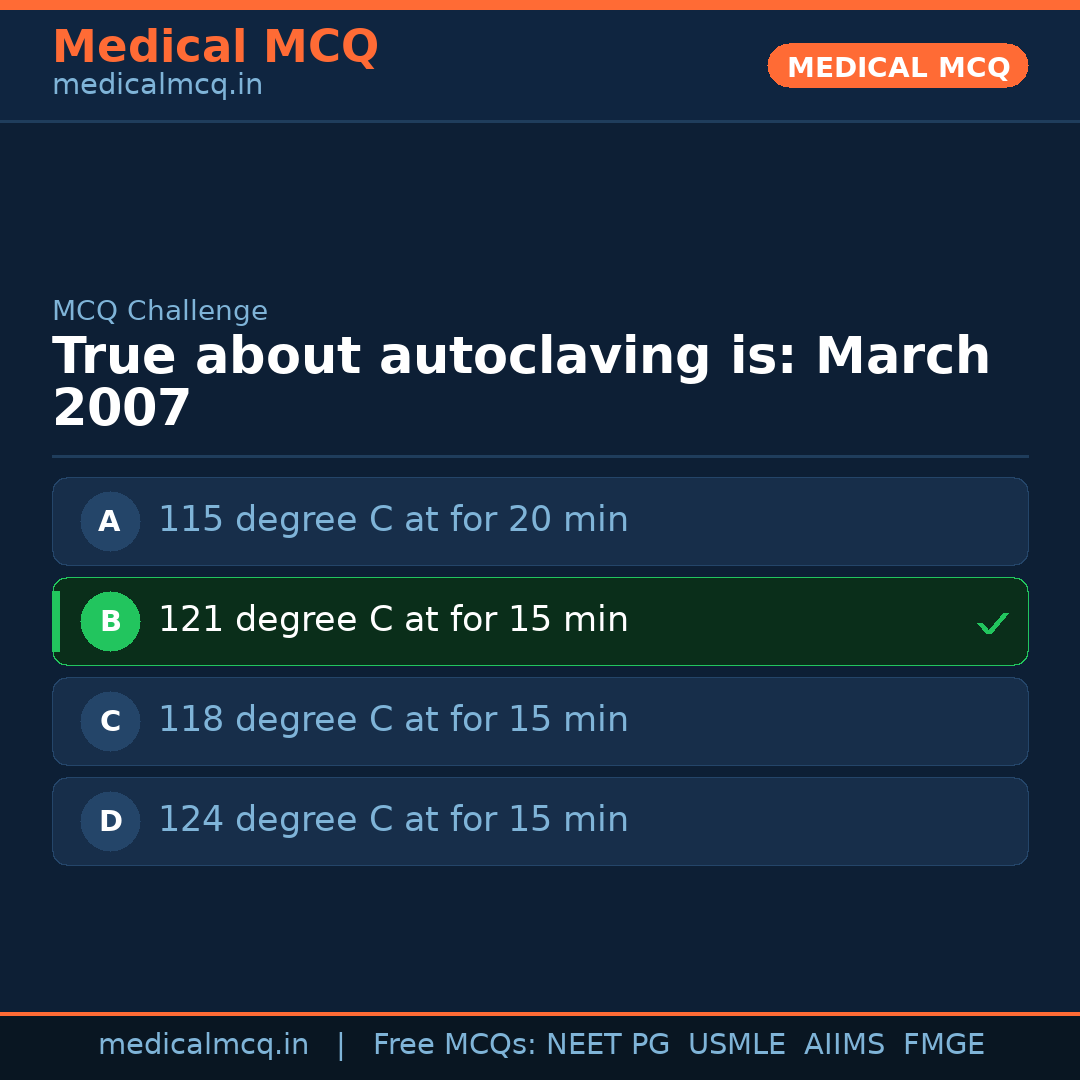Click the green accent bar on option B
Screen dimensions: 1080x1080
(56, 621)
